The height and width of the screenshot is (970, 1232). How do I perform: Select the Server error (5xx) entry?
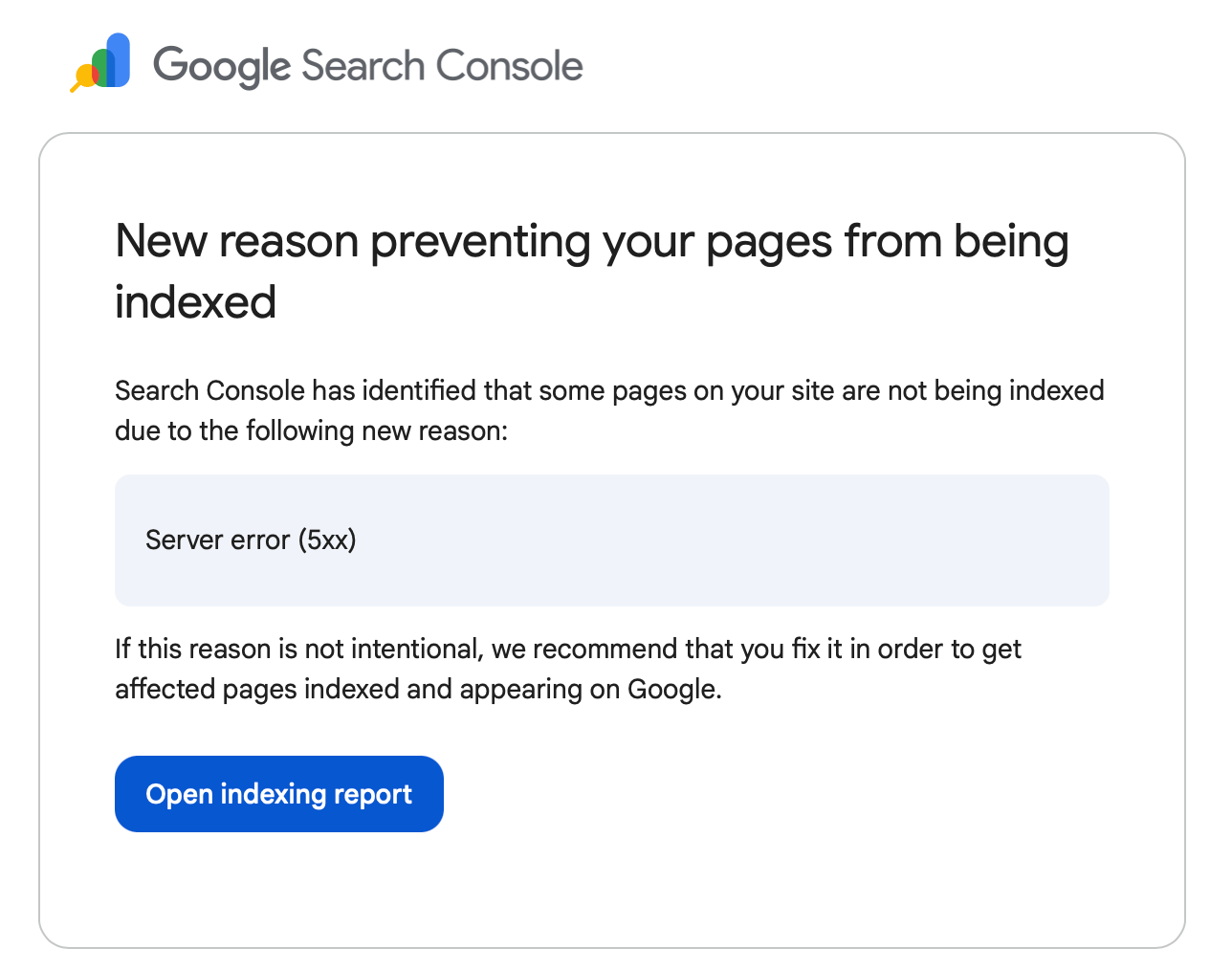[251, 540]
